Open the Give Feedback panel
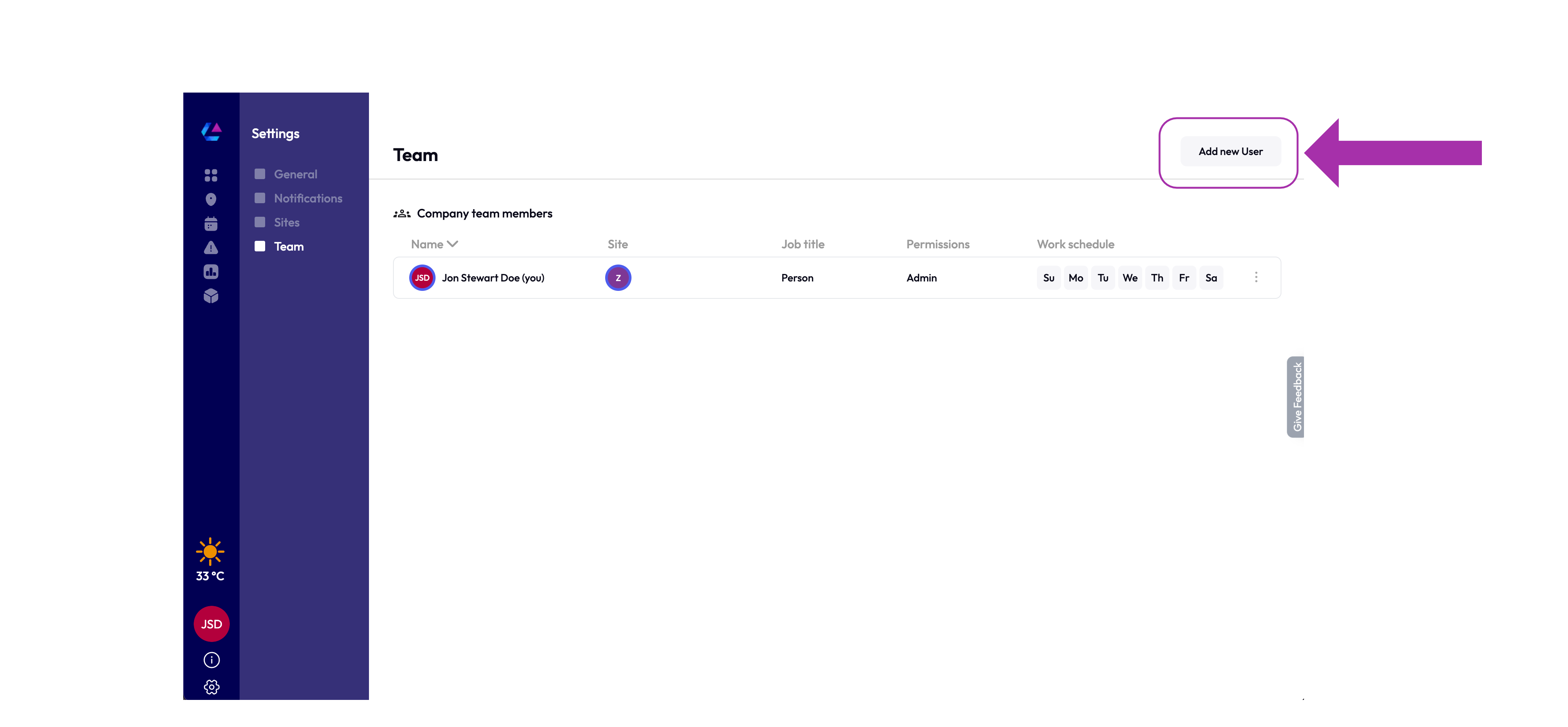The width and height of the screenshot is (1568, 727). (x=1297, y=396)
